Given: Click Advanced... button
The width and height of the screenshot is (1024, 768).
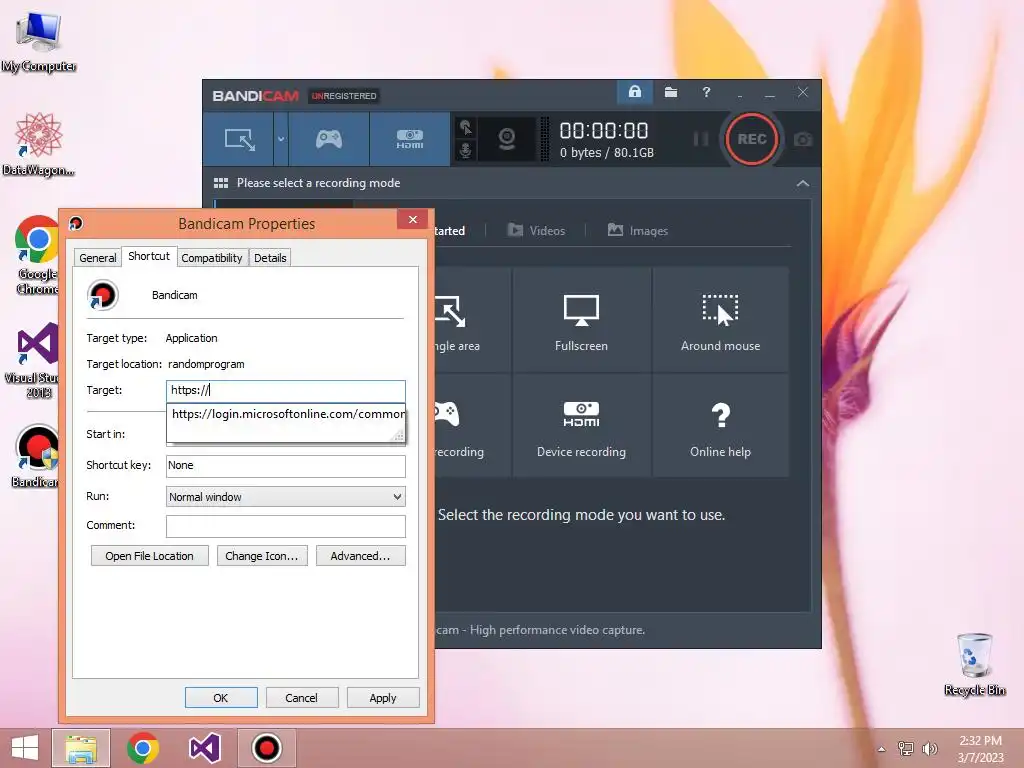Looking at the screenshot, I should 360,556.
